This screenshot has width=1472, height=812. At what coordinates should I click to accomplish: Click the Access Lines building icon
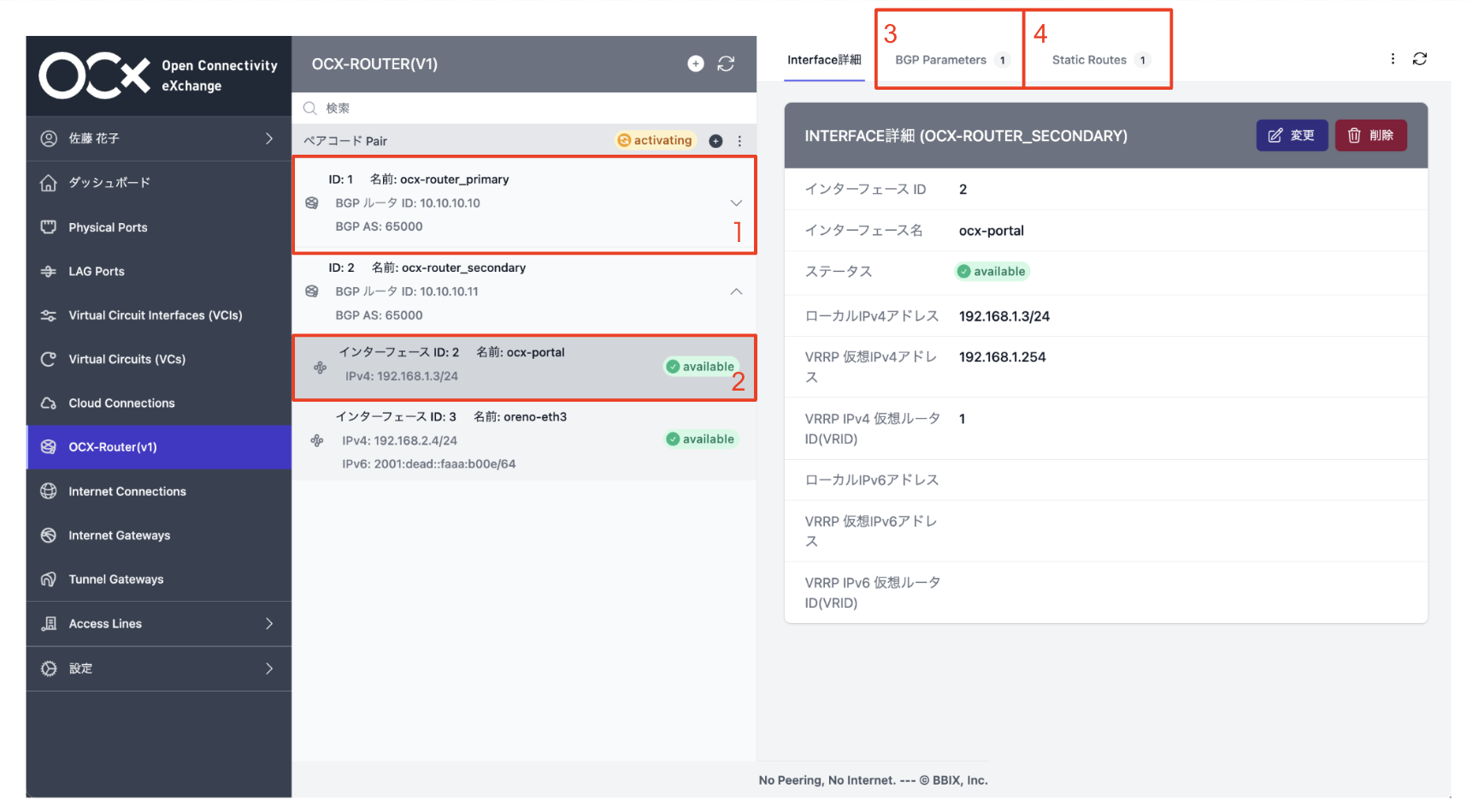click(x=49, y=624)
